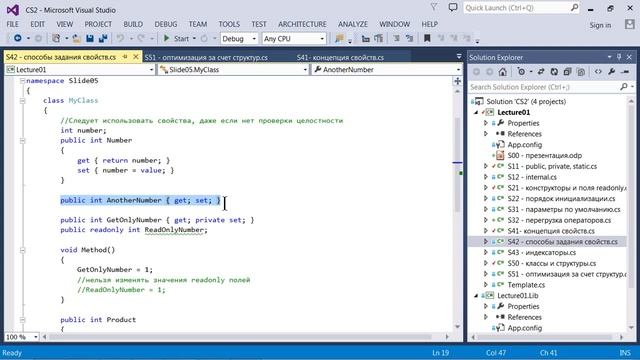The image size is (640, 360).
Task: Click the New Project toolbar icon
Action: click(x=56, y=38)
